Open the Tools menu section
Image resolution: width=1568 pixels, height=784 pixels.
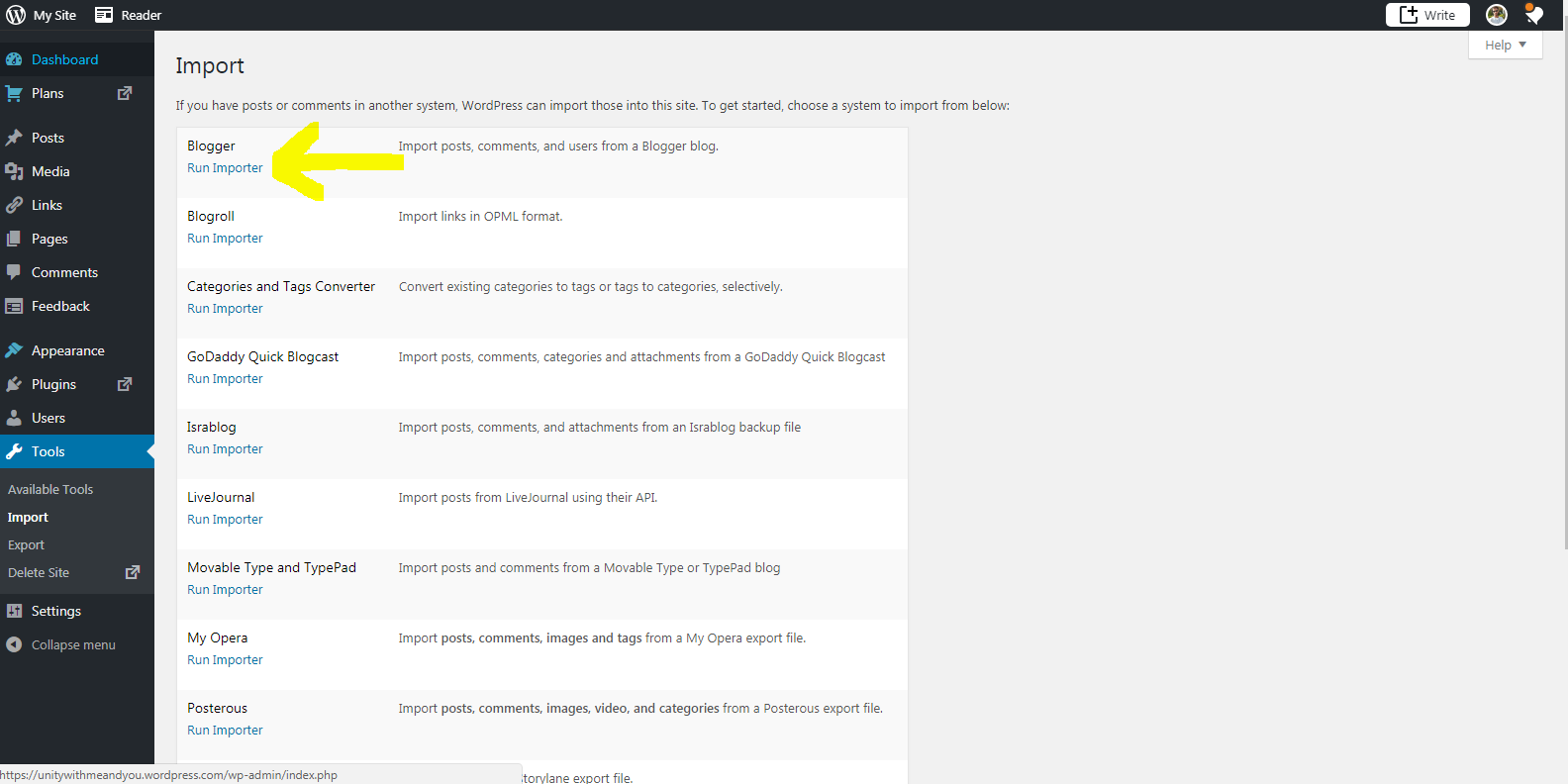[x=48, y=451]
